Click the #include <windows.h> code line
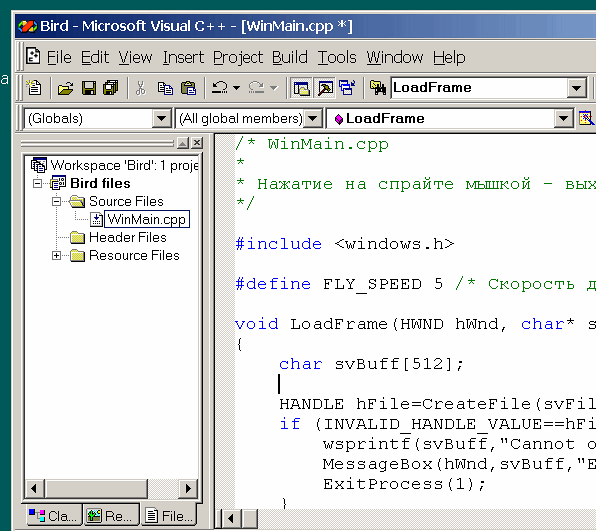Image resolution: width=596 pixels, height=531 pixels. [345, 244]
